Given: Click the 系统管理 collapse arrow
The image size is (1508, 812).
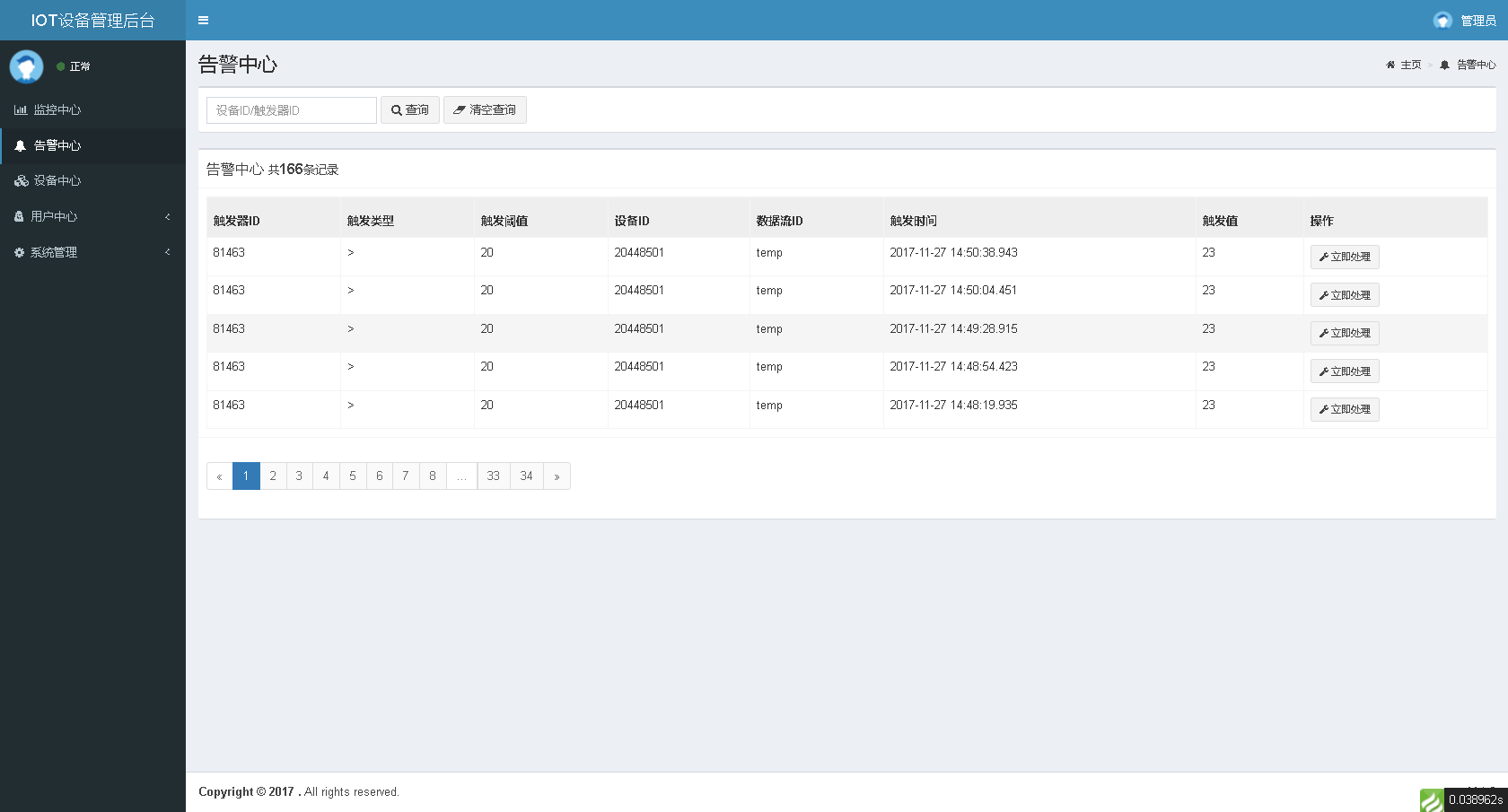Looking at the screenshot, I should click(167, 252).
